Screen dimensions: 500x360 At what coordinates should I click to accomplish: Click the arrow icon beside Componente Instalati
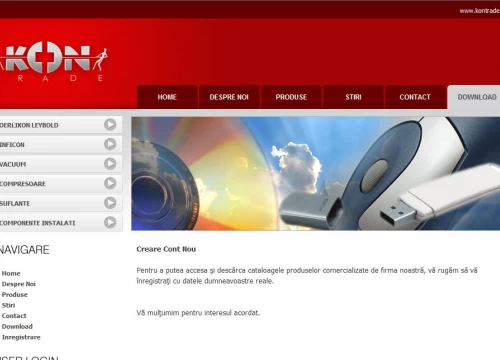[x=110, y=222]
